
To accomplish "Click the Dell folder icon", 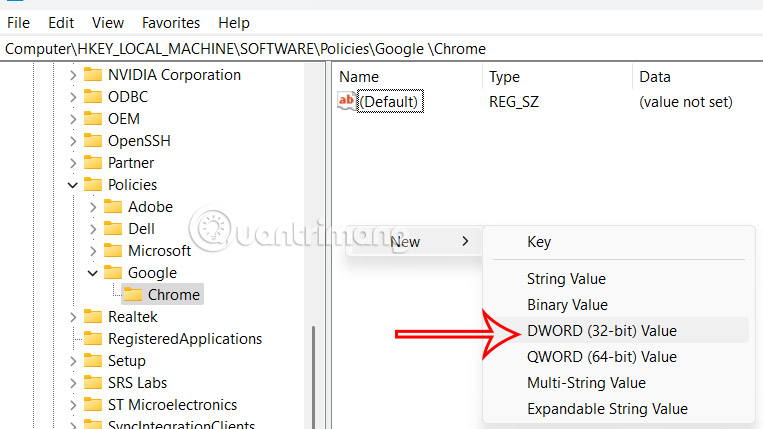I will tap(113, 228).
